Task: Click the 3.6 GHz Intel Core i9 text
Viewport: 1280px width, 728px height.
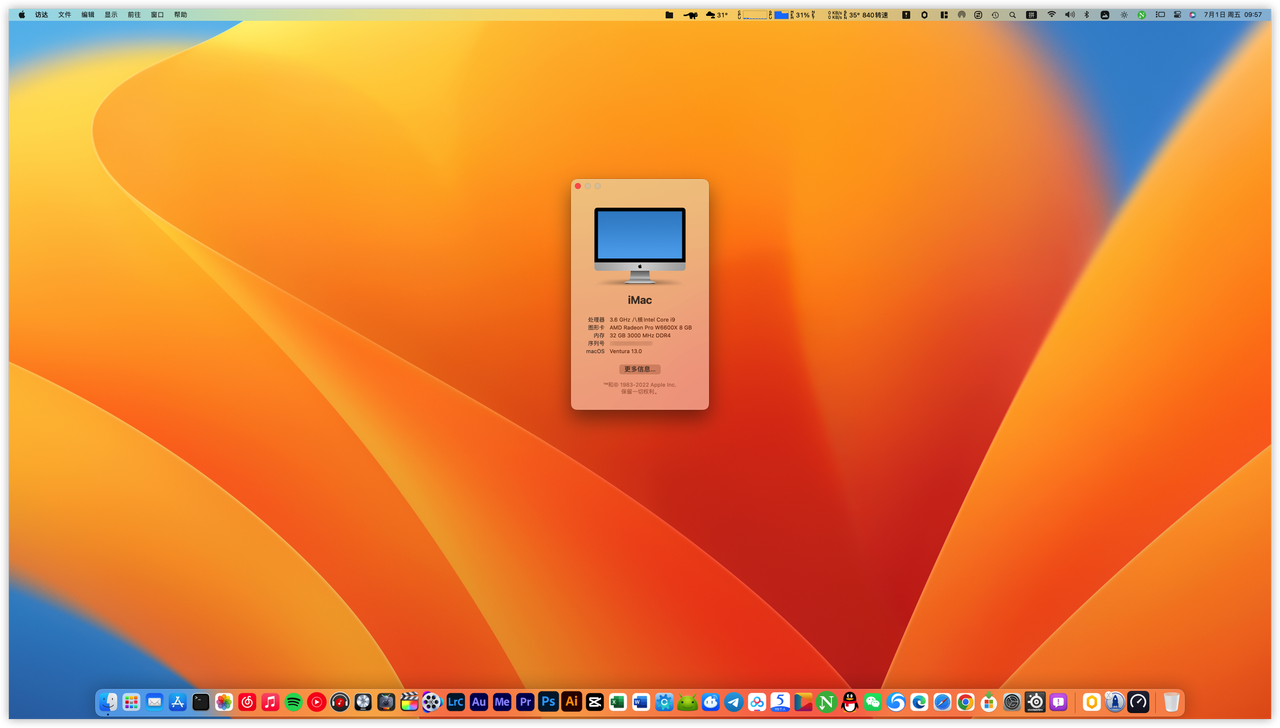Action: coord(642,319)
